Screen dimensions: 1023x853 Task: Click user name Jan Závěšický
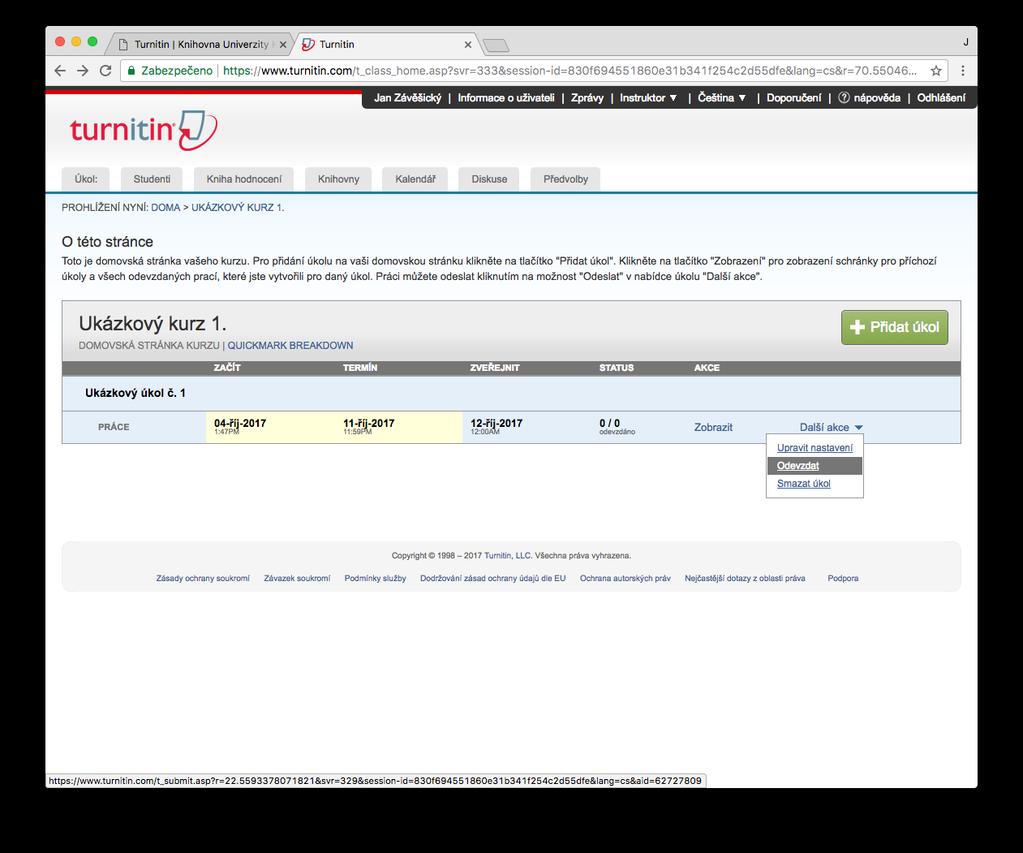pyautogui.click(x=407, y=98)
